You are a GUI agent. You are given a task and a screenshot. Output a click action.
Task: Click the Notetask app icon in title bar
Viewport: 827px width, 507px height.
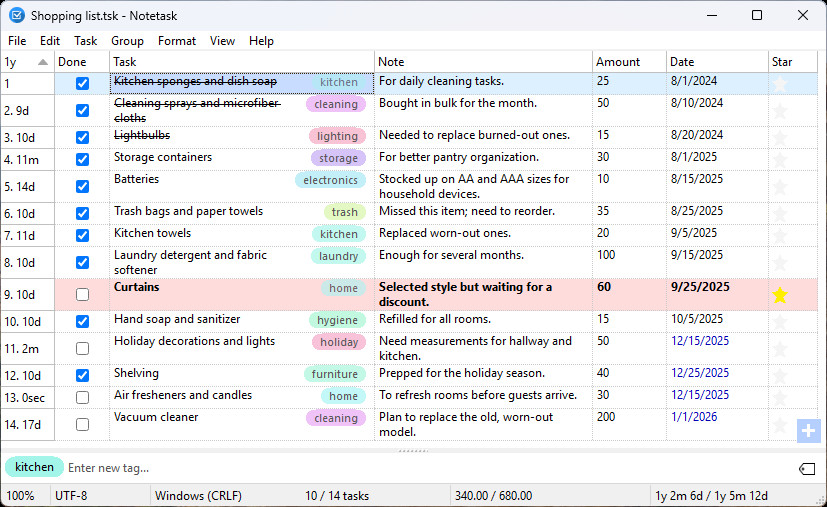[x=17, y=15]
